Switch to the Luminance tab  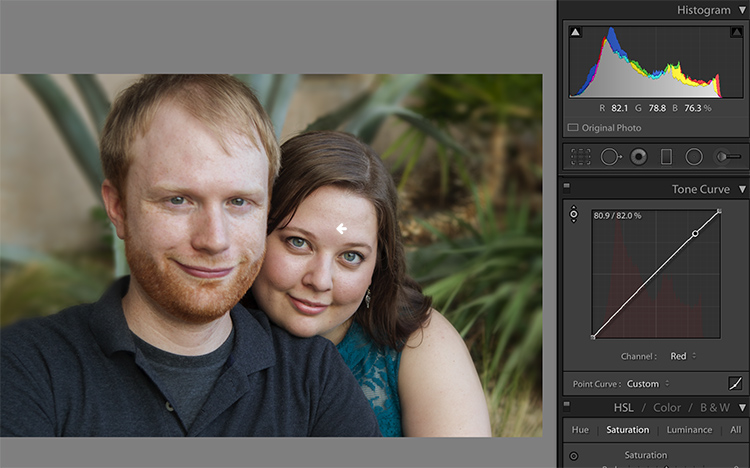[x=689, y=430]
